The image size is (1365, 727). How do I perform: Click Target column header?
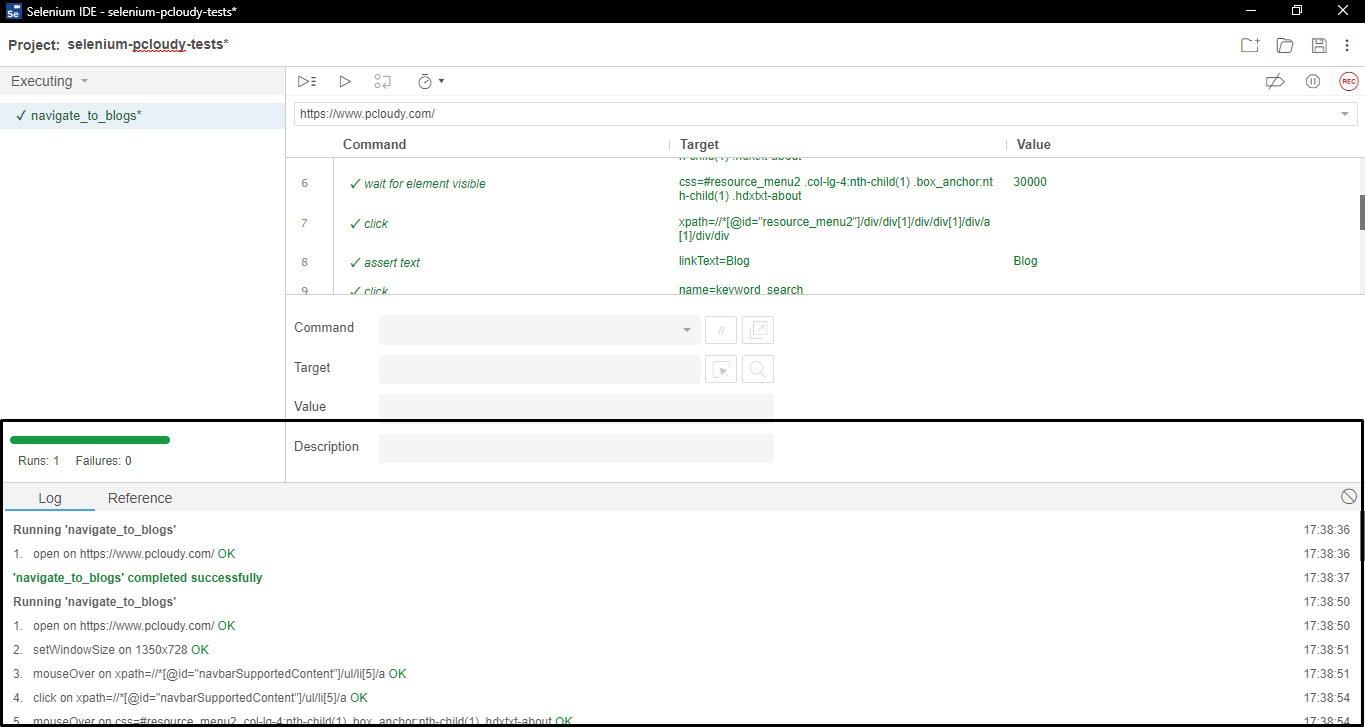point(699,144)
